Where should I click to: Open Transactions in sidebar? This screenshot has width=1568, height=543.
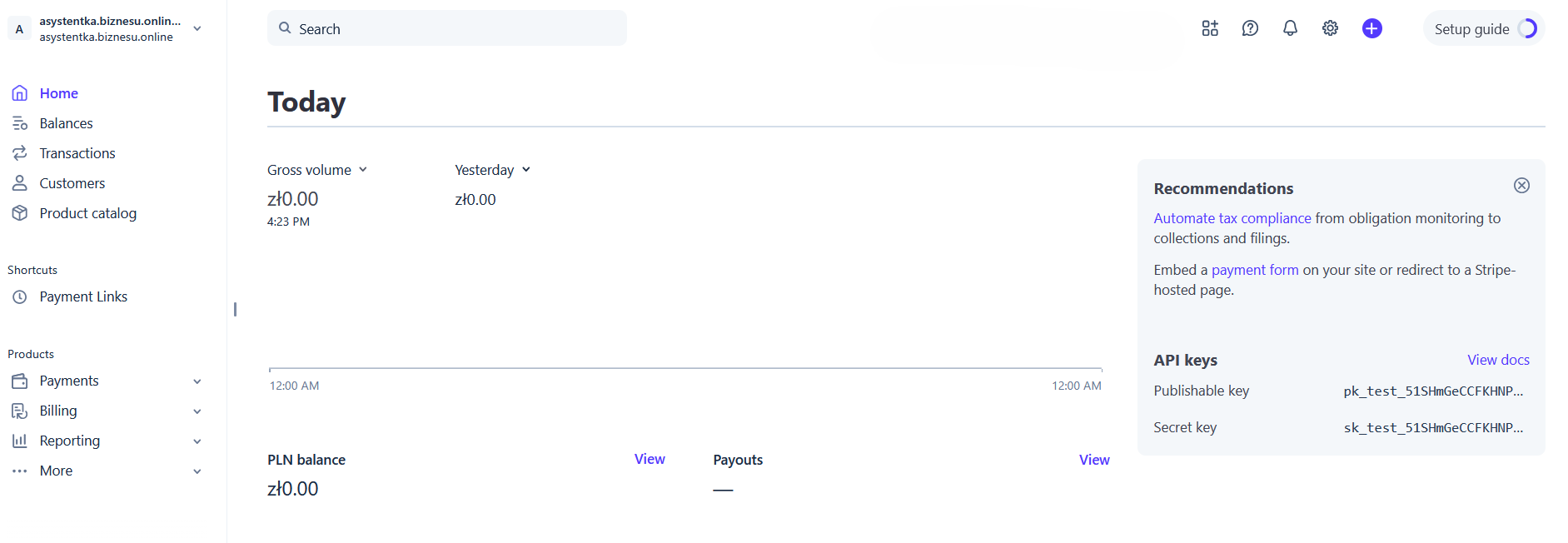click(77, 153)
